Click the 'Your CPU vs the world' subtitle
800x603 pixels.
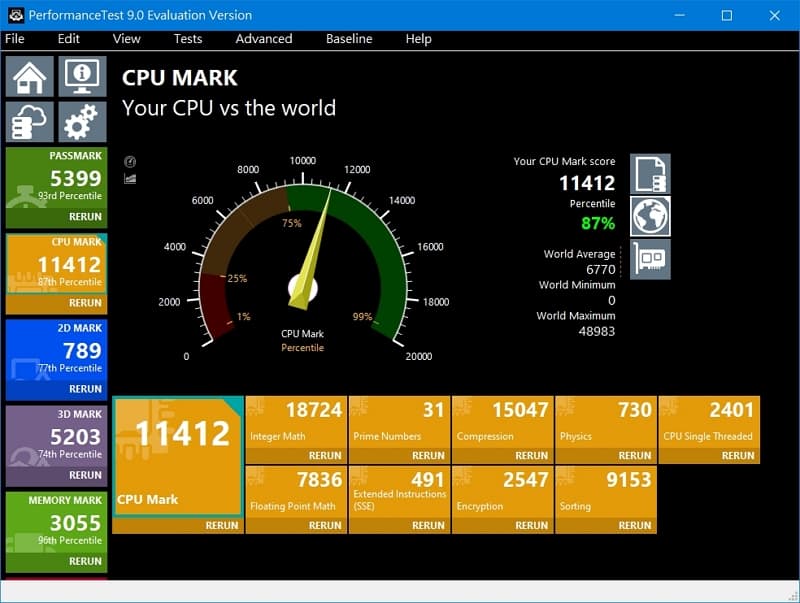tap(229, 108)
